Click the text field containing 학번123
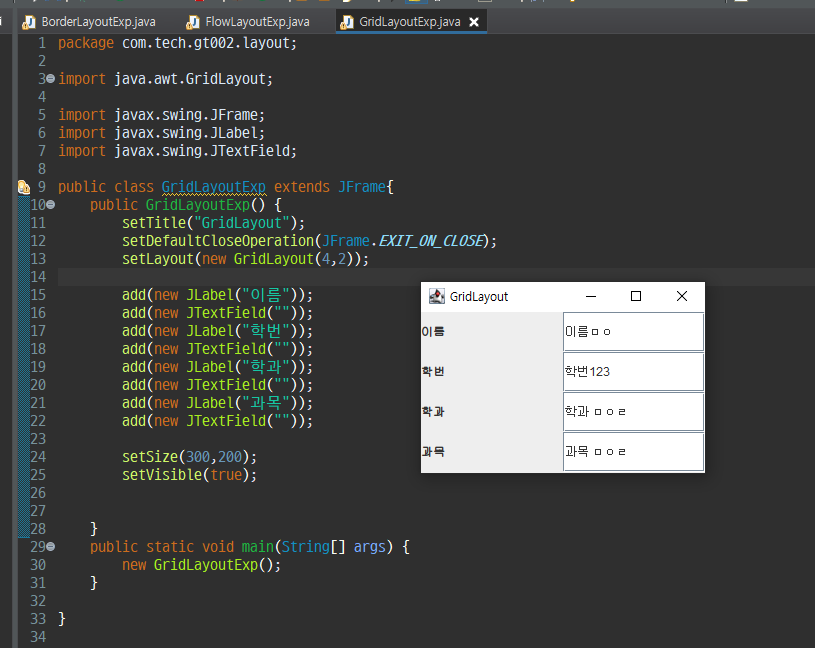Viewport: 815px width, 648px height. (633, 372)
